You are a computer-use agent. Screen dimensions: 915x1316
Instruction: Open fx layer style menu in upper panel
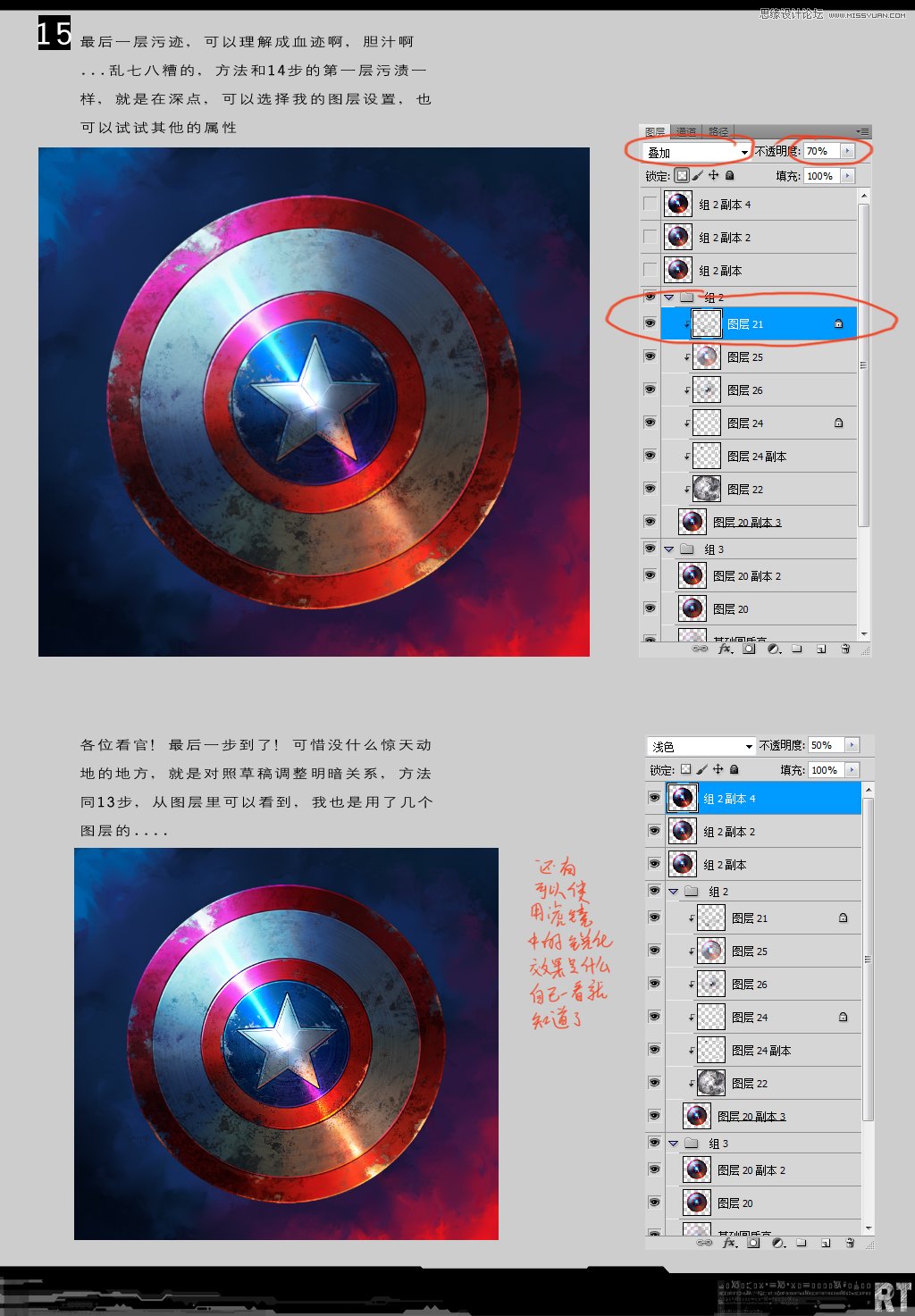pos(726,649)
